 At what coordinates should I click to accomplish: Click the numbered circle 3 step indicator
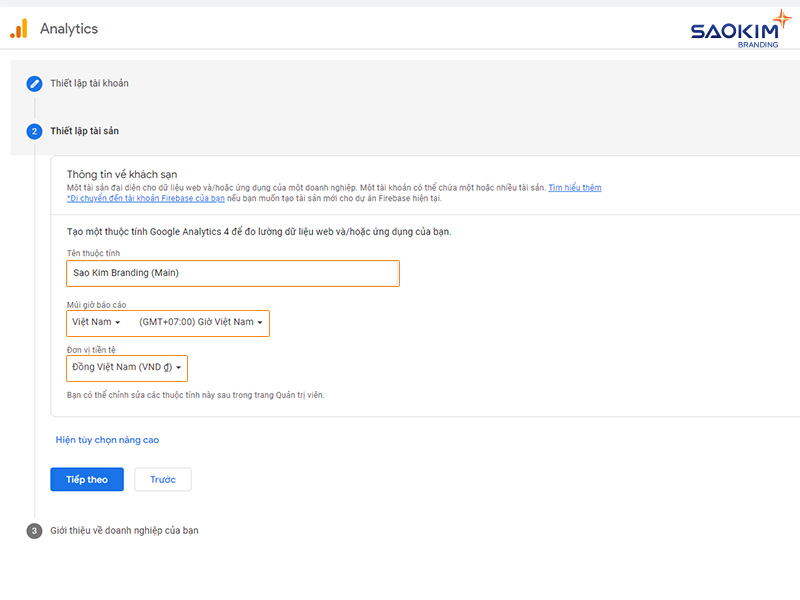coord(34,530)
